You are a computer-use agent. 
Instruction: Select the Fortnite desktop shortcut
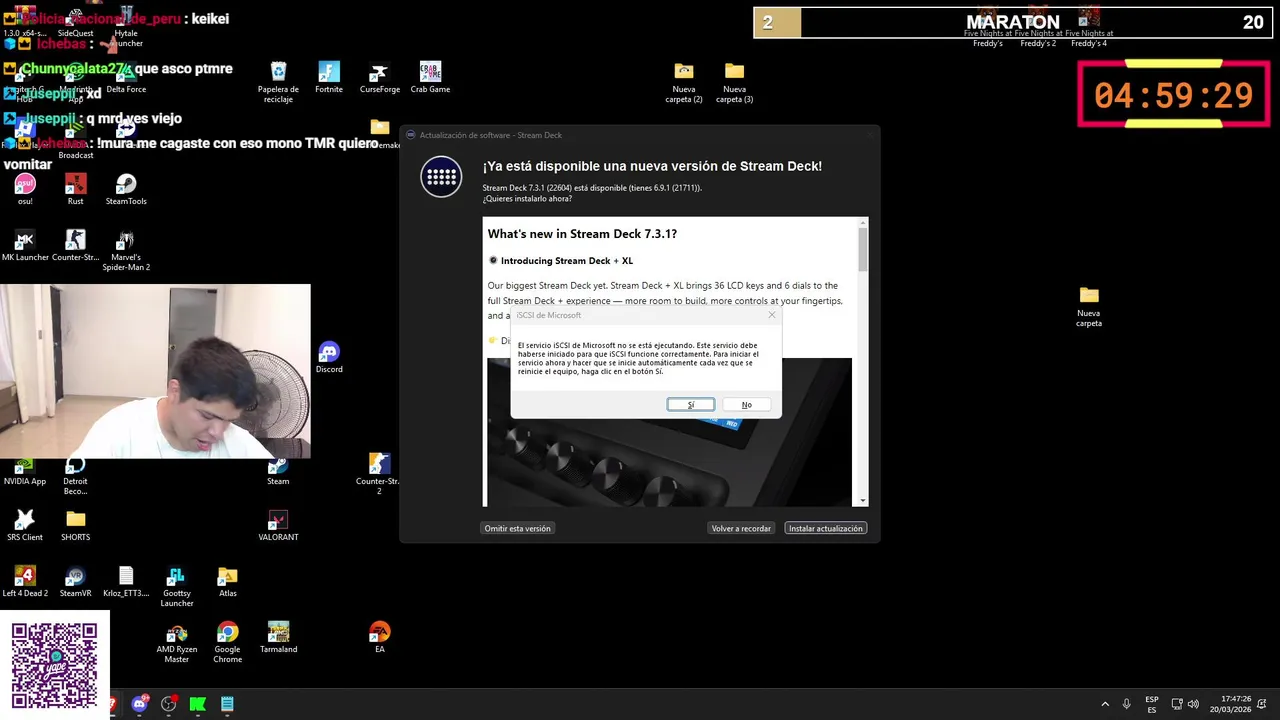[x=329, y=77]
